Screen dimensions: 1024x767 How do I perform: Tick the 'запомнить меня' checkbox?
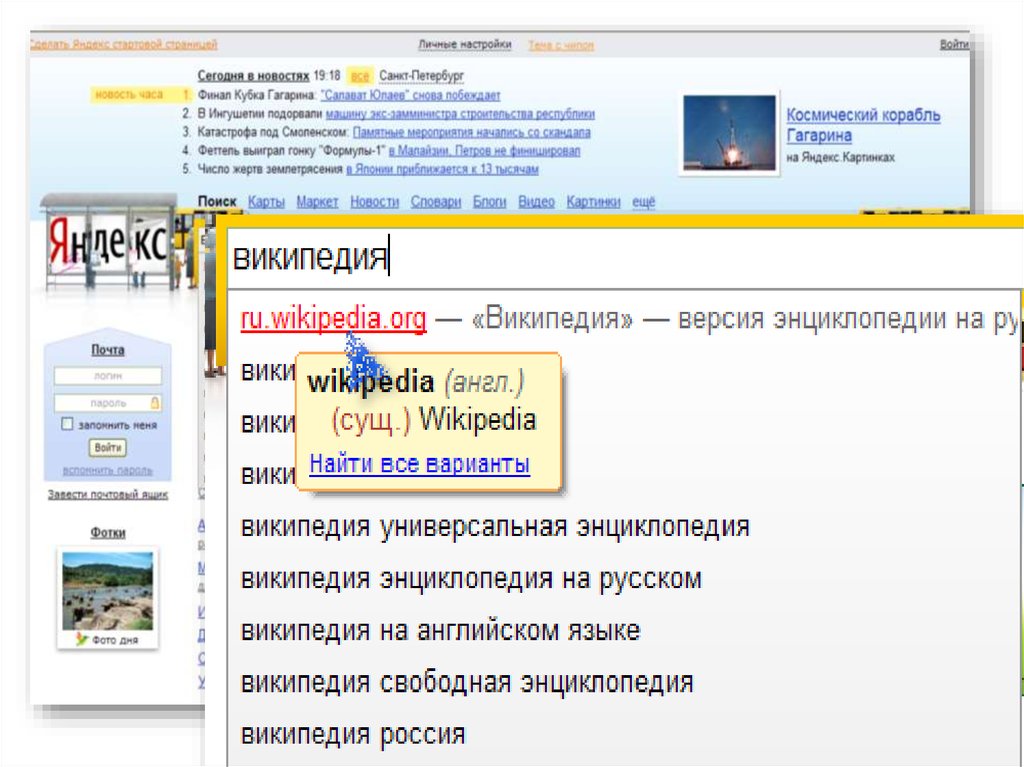(x=67, y=424)
